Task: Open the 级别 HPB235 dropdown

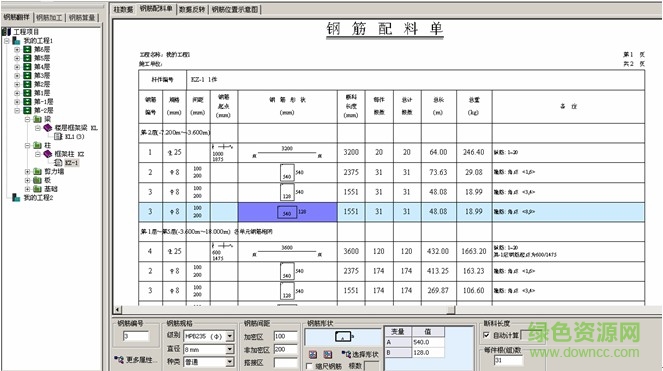Action: [230, 336]
